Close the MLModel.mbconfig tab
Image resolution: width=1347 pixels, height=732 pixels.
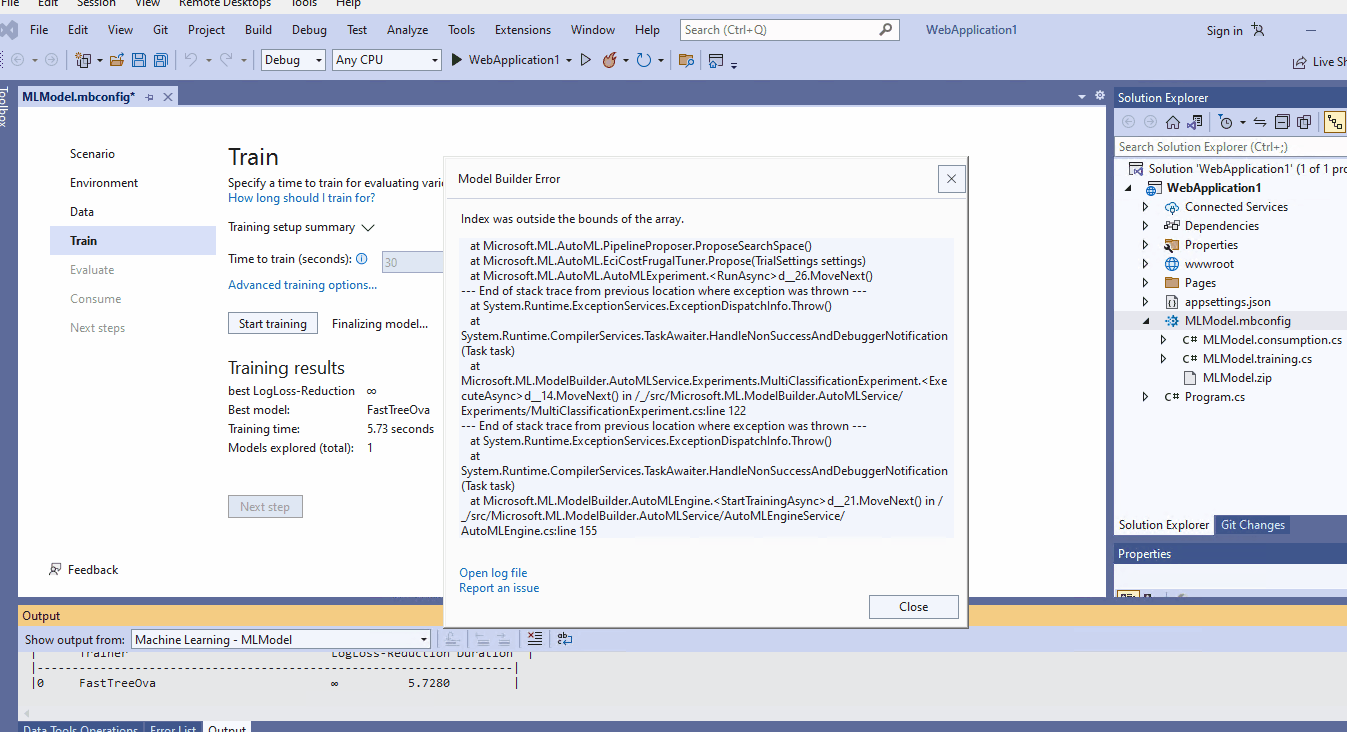click(x=168, y=97)
